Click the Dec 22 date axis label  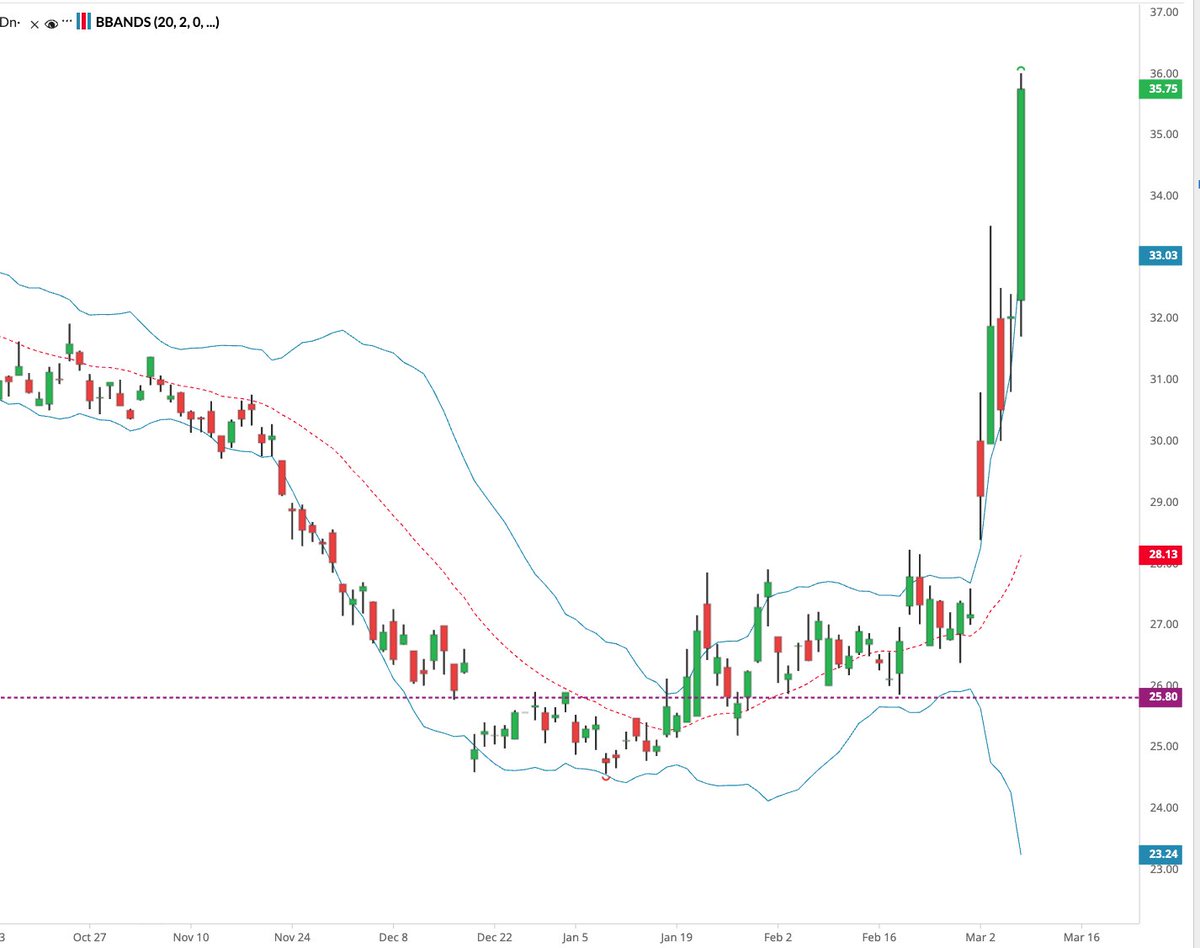point(494,938)
